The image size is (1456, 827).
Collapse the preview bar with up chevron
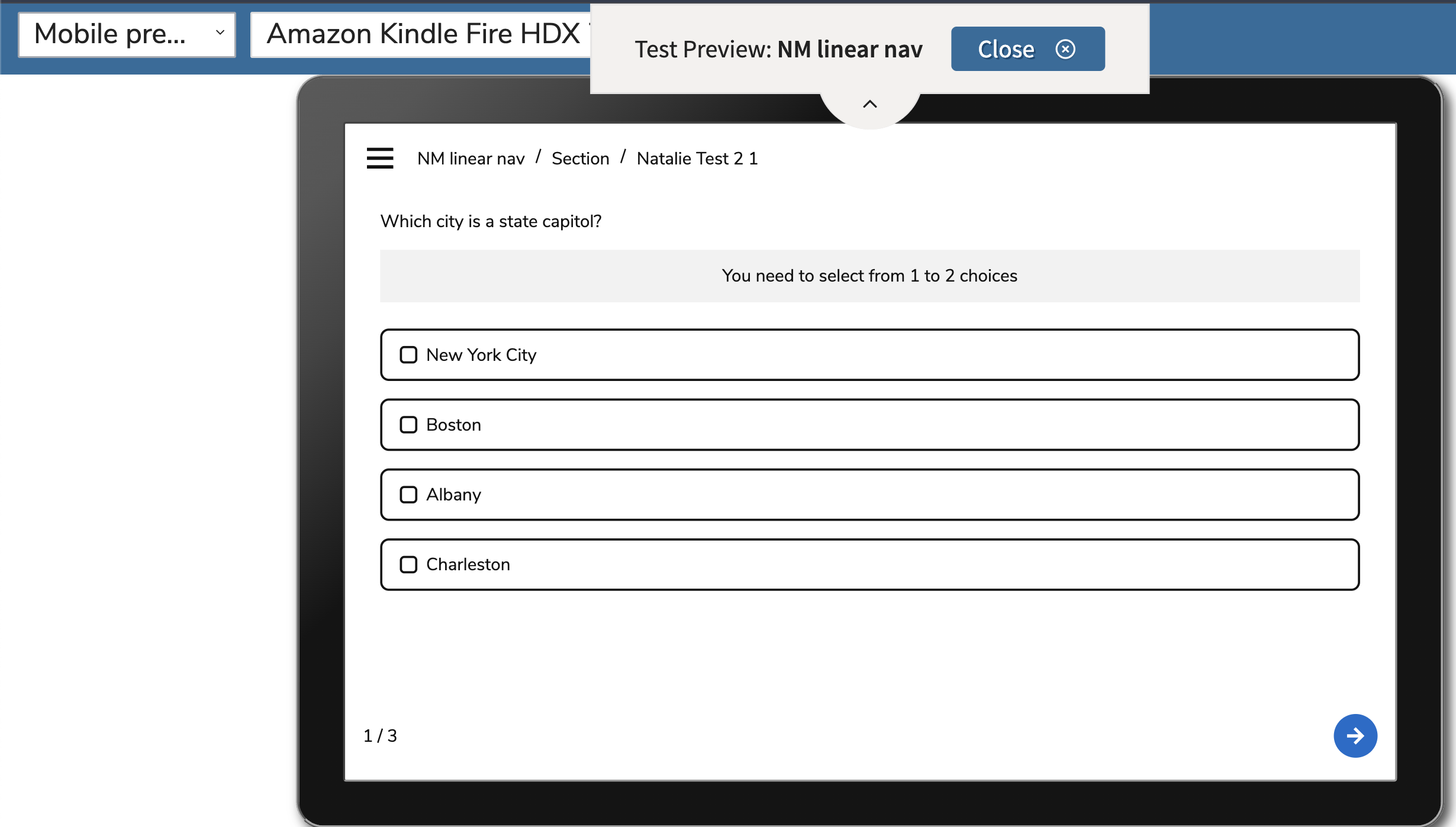point(869,105)
